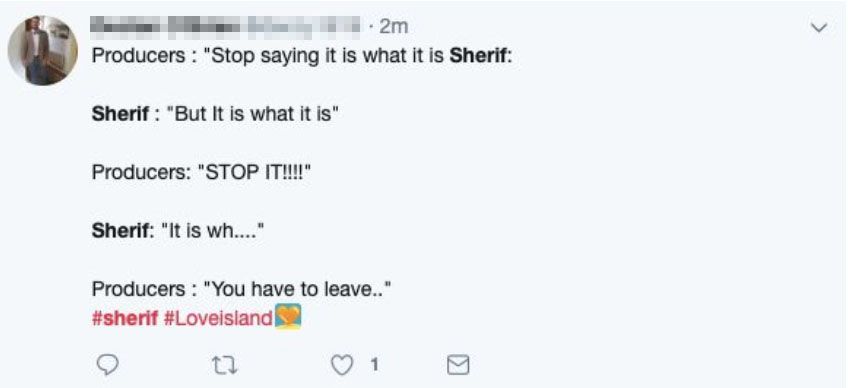
Task: Click the Love Island heart emoji icon
Action: [287, 317]
